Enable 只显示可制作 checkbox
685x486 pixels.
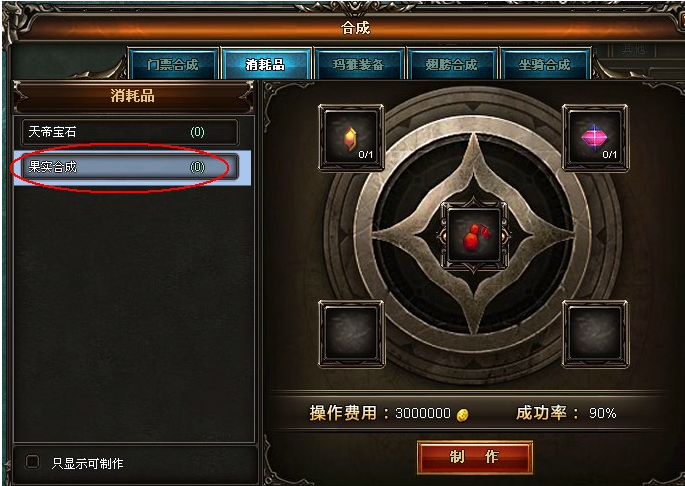click(x=33, y=462)
